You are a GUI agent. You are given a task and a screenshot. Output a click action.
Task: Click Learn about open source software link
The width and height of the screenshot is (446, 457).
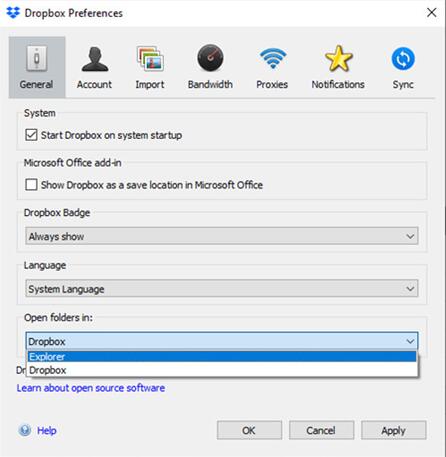click(x=91, y=388)
